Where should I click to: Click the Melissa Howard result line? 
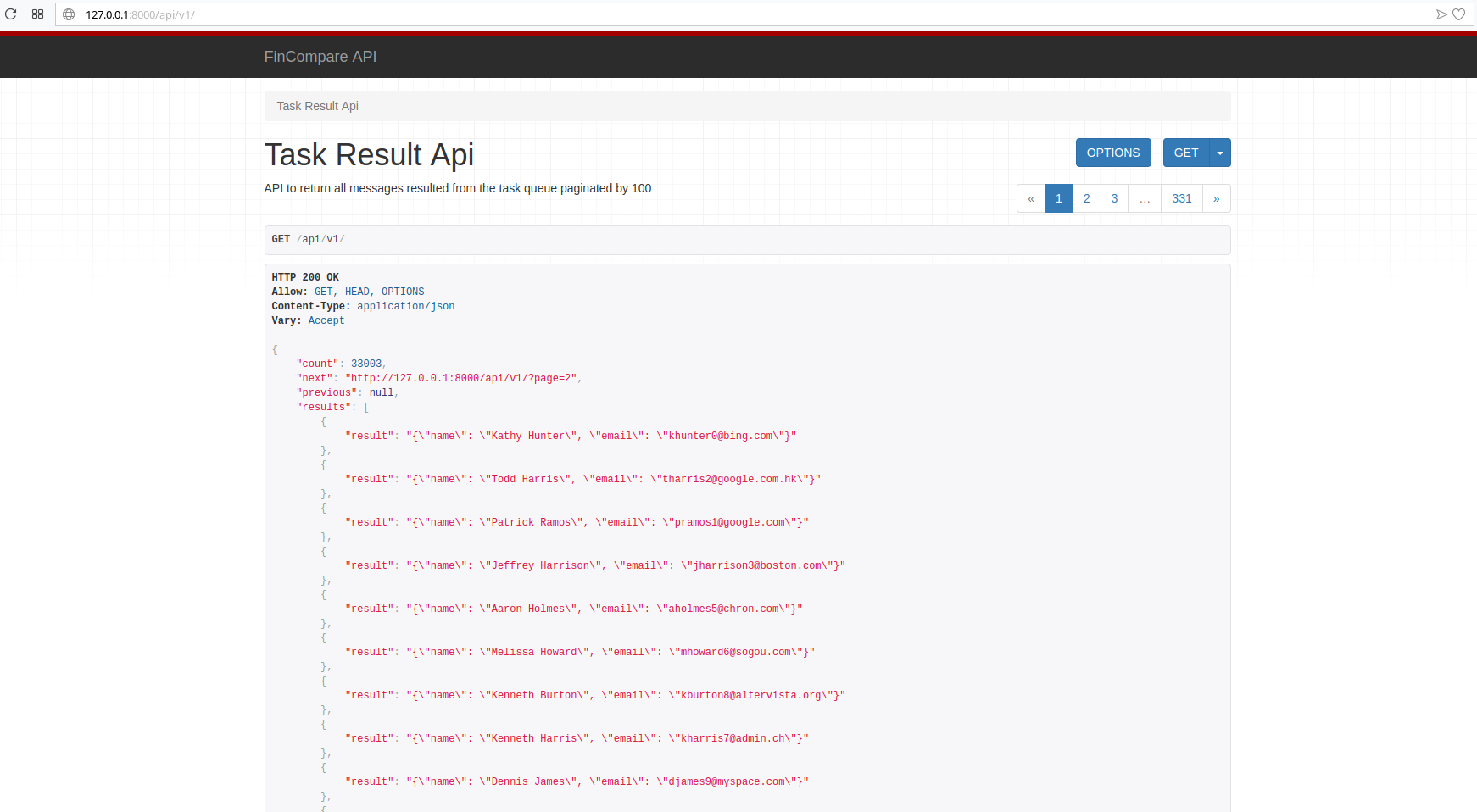pyautogui.click(x=580, y=653)
